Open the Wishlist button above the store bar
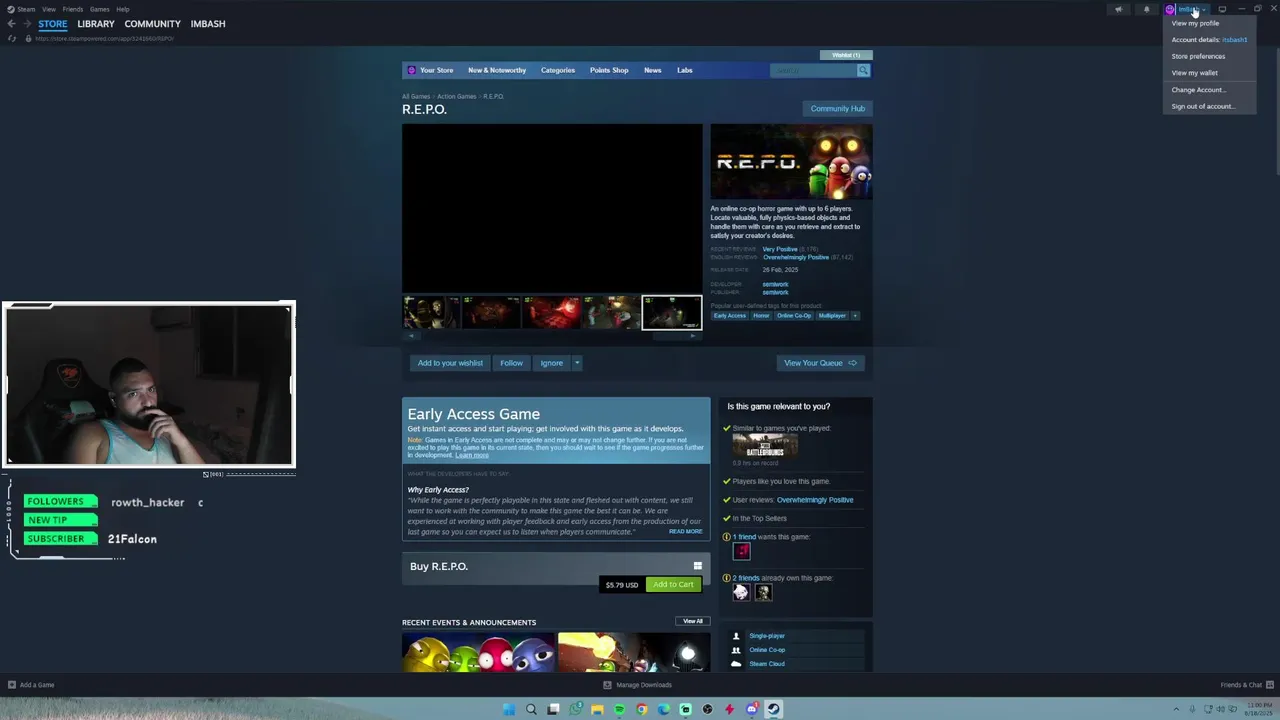The height and width of the screenshot is (720, 1280). coord(846,55)
